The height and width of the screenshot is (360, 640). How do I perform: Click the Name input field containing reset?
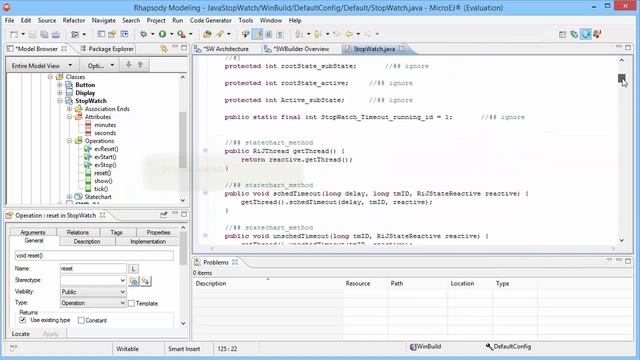[93, 269]
